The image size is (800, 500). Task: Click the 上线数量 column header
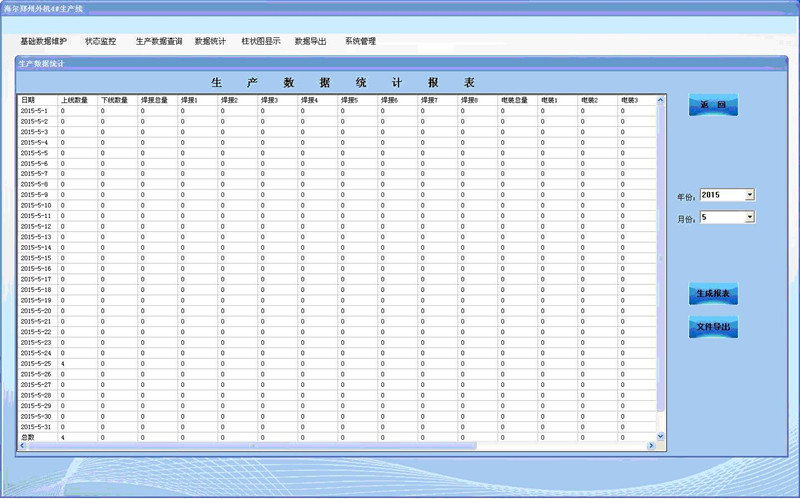(77, 100)
